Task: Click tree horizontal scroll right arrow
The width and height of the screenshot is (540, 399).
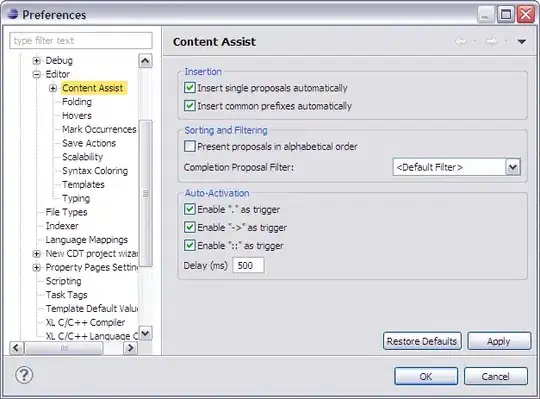Action: (131, 348)
